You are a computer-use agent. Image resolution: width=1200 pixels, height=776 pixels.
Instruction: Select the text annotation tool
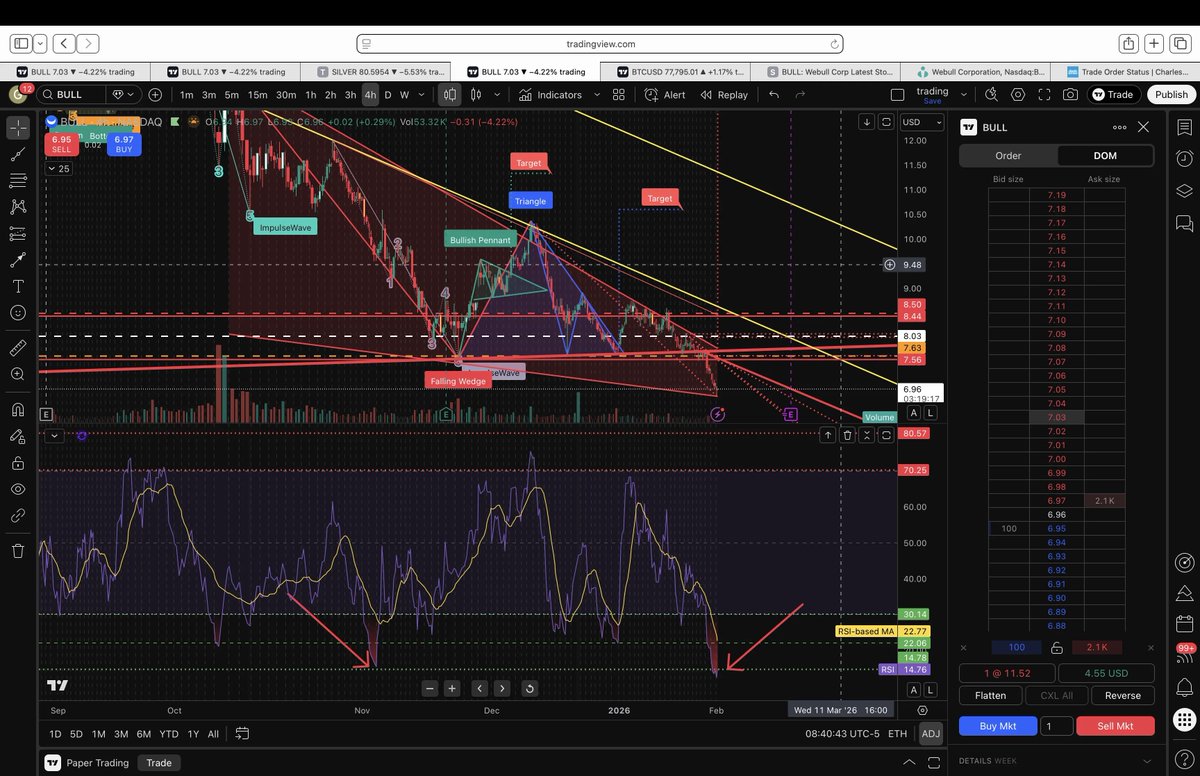point(18,286)
